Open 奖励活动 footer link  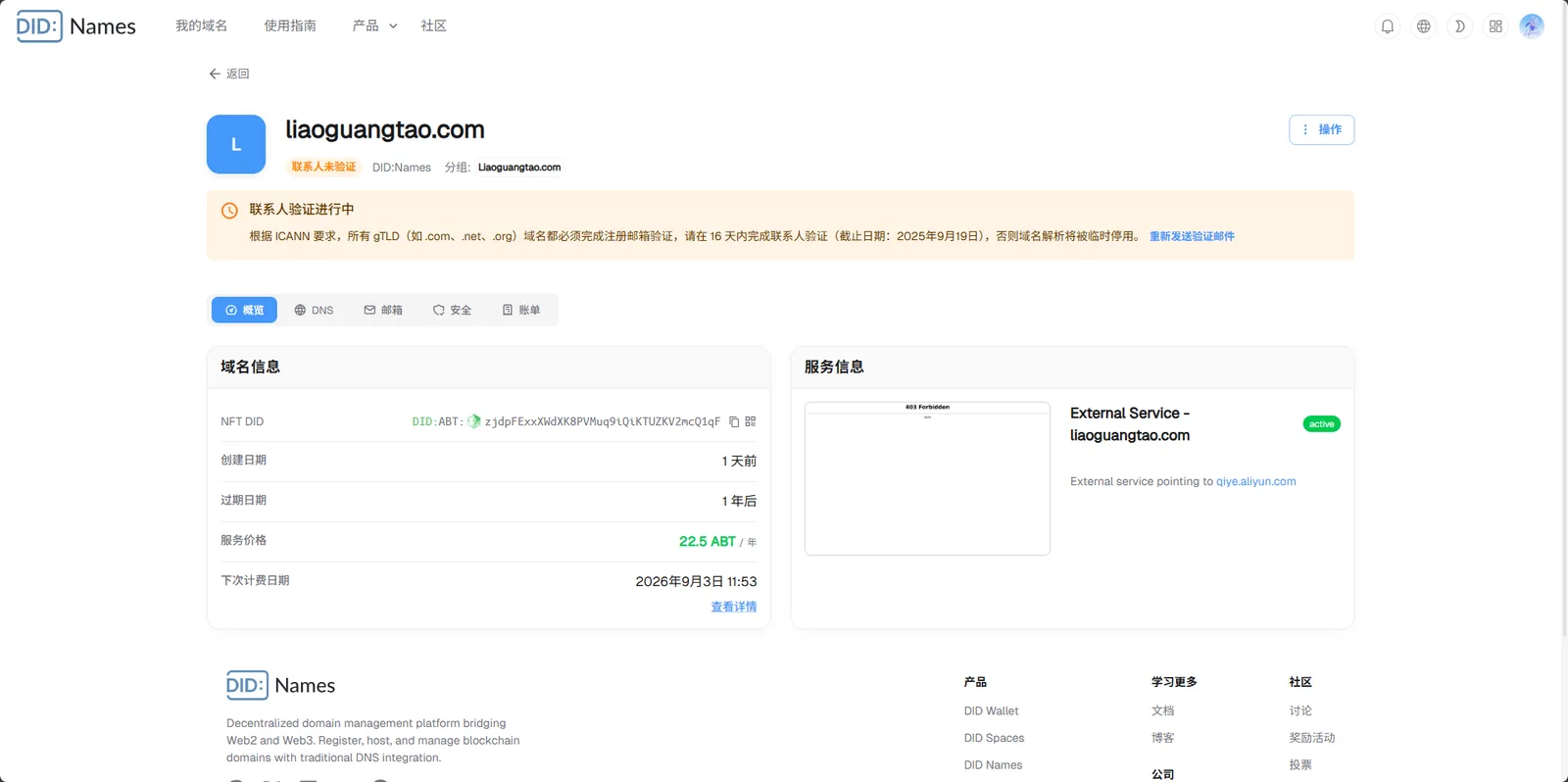tap(1312, 738)
